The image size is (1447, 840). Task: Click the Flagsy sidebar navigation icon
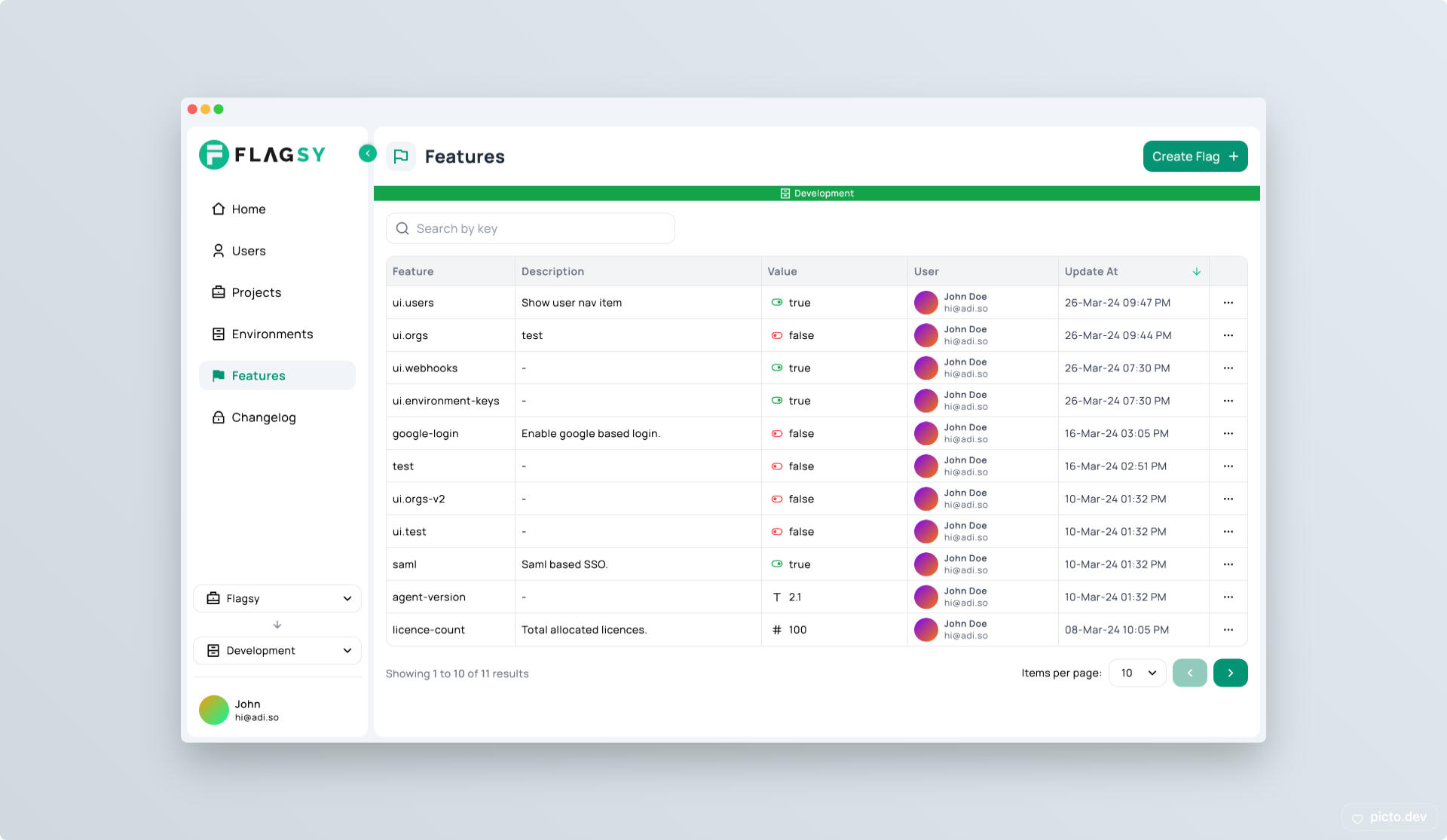point(214,155)
